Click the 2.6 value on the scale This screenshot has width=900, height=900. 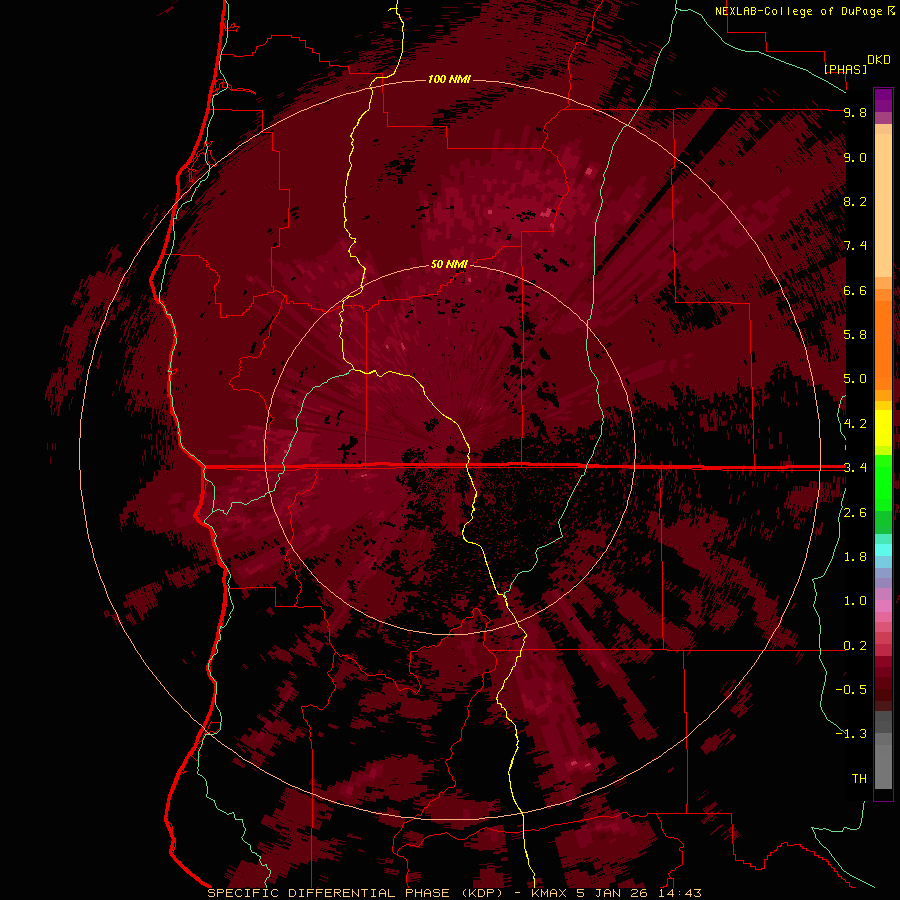[x=855, y=513]
